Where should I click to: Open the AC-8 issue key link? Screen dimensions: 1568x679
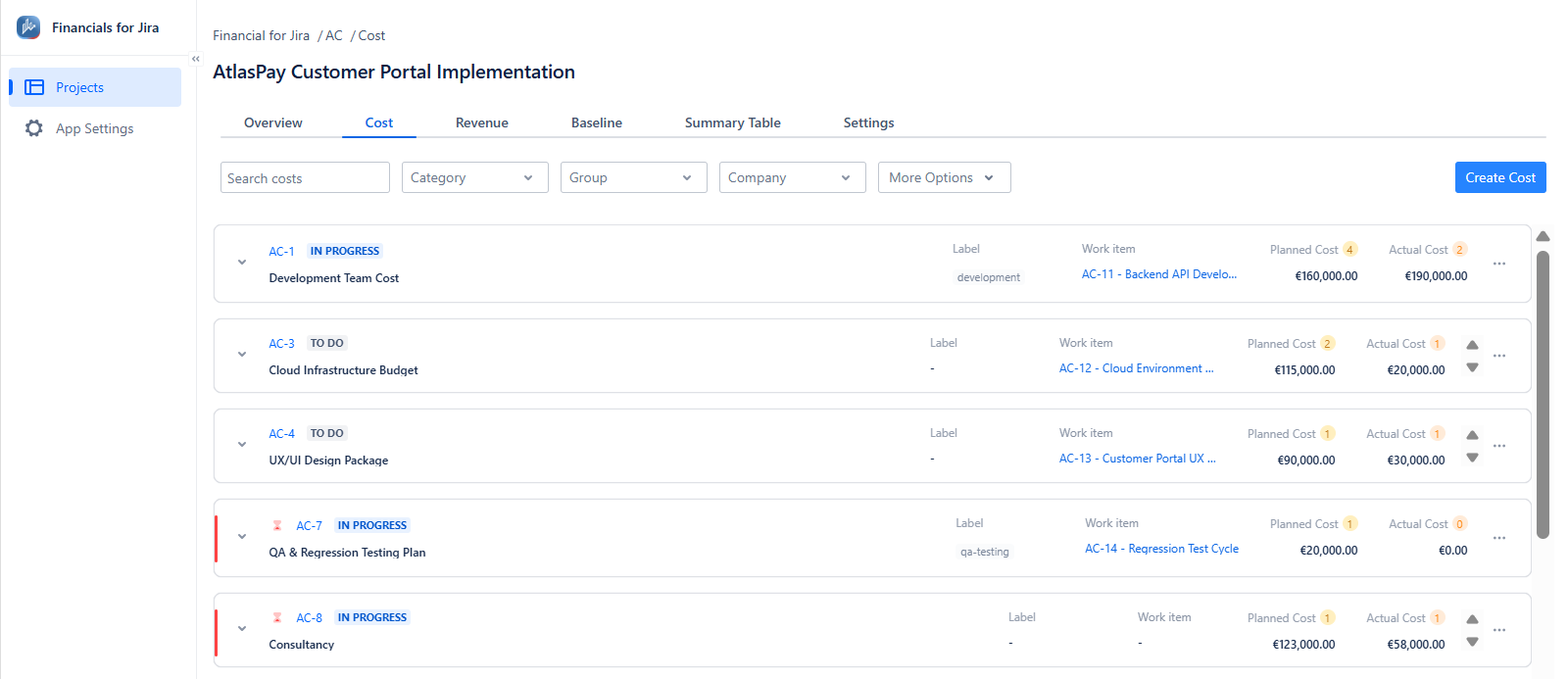[310, 618]
